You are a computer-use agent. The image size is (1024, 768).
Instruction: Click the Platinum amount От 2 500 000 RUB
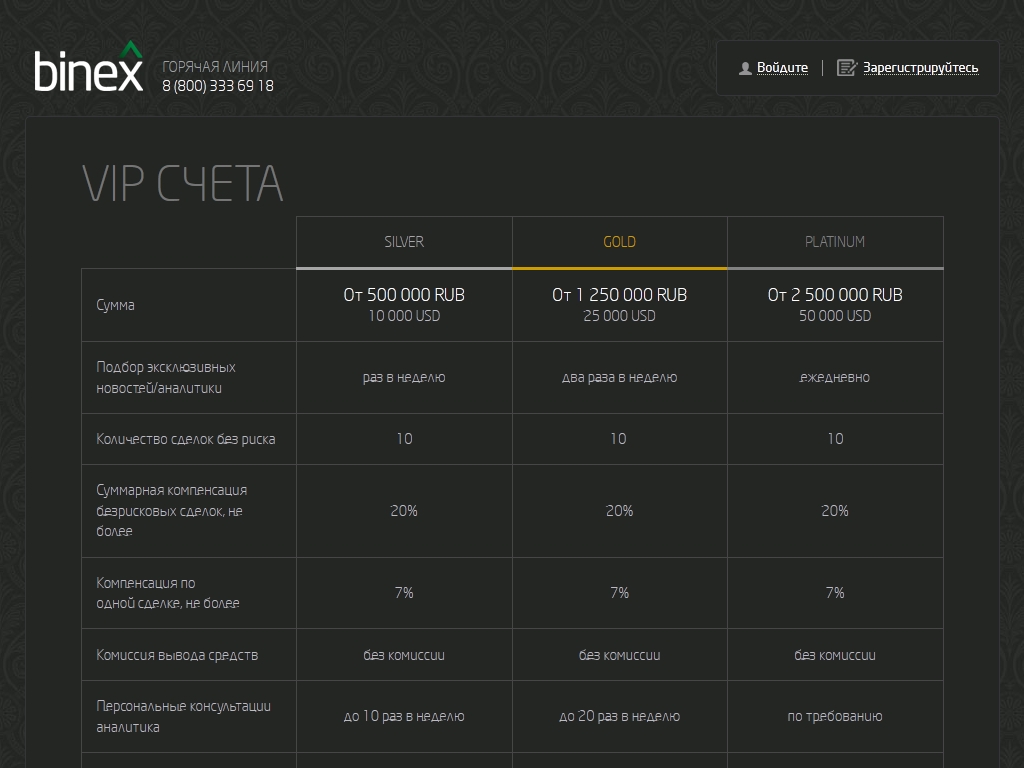click(835, 295)
